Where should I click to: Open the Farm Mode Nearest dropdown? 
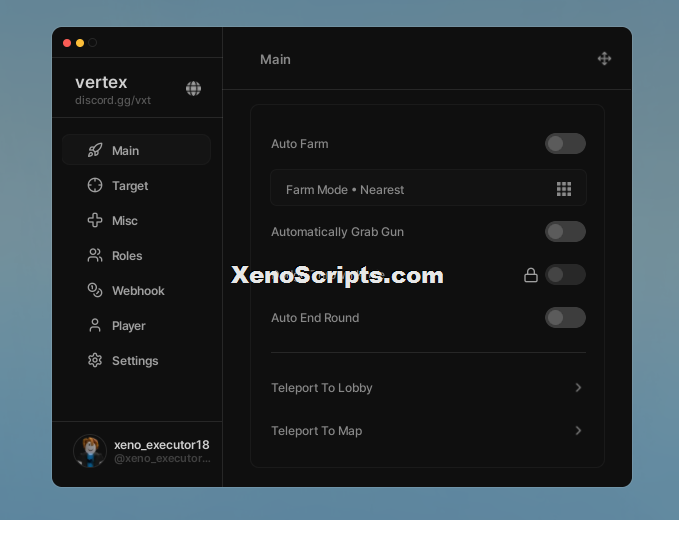pyautogui.click(x=428, y=188)
